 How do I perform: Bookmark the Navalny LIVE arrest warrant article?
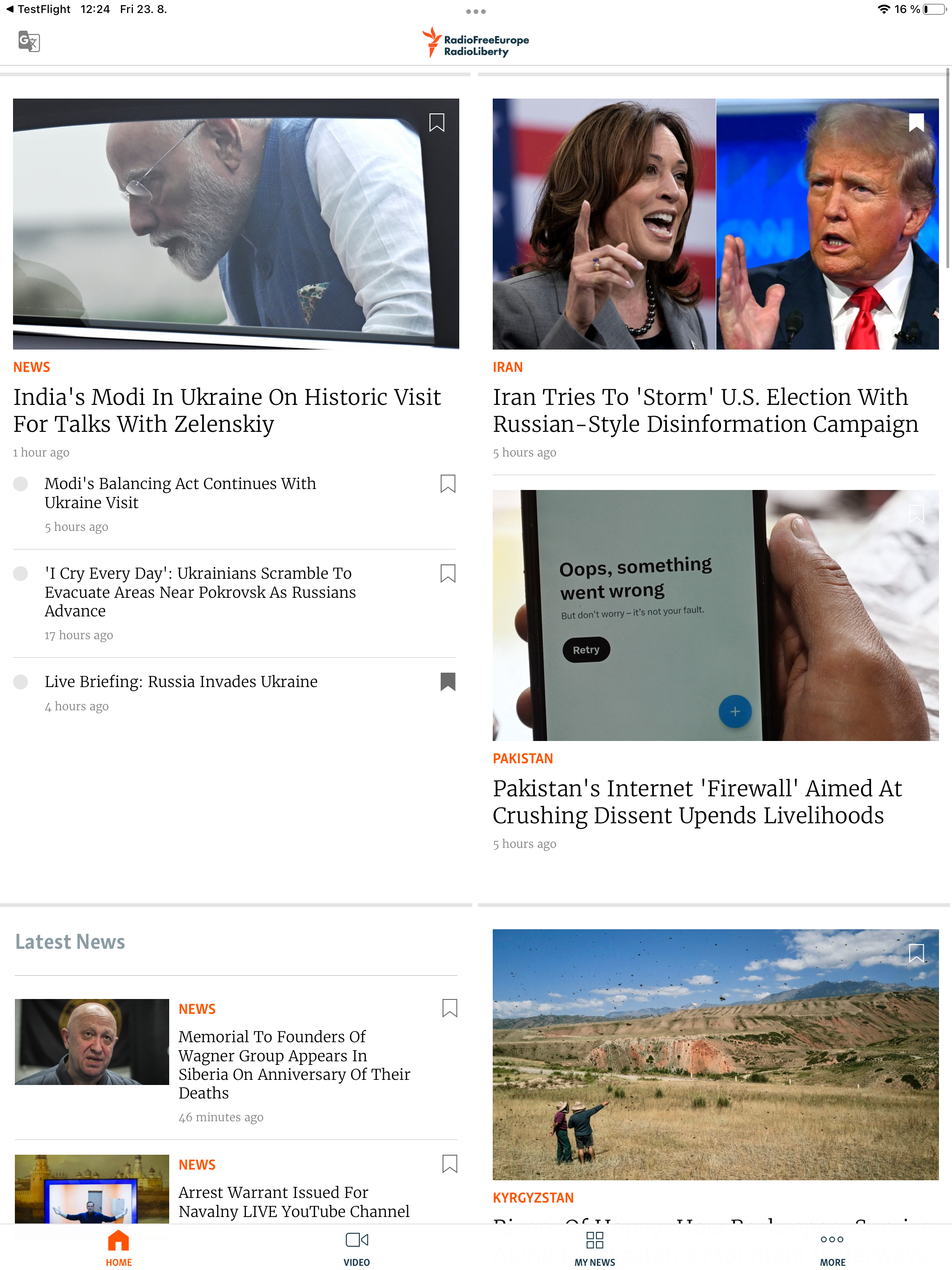[449, 1164]
